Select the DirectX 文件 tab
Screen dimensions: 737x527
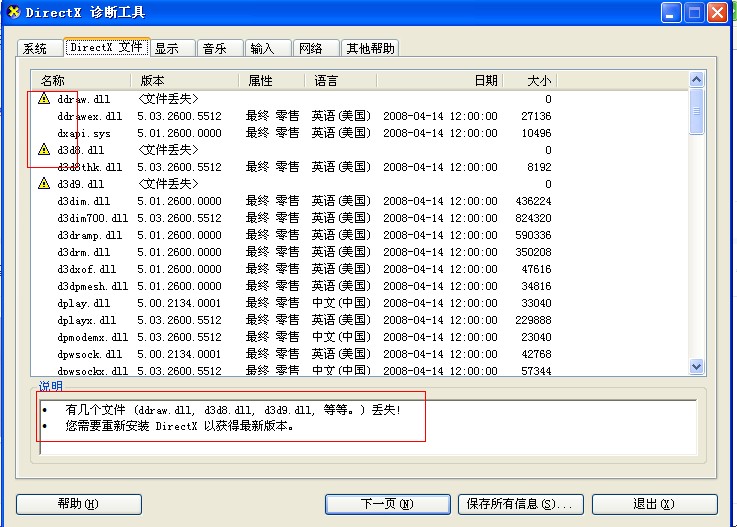coord(107,47)
